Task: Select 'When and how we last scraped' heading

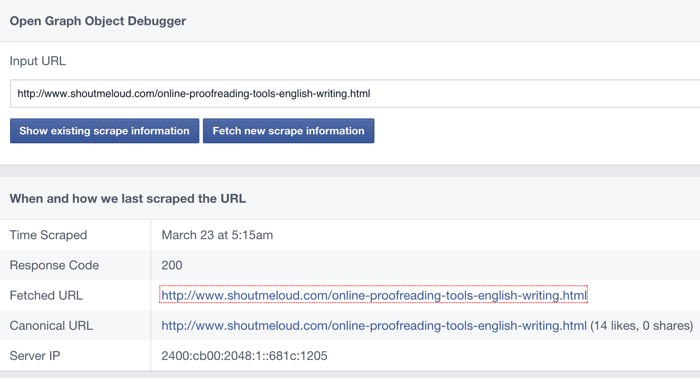Action: coord(128,199)
